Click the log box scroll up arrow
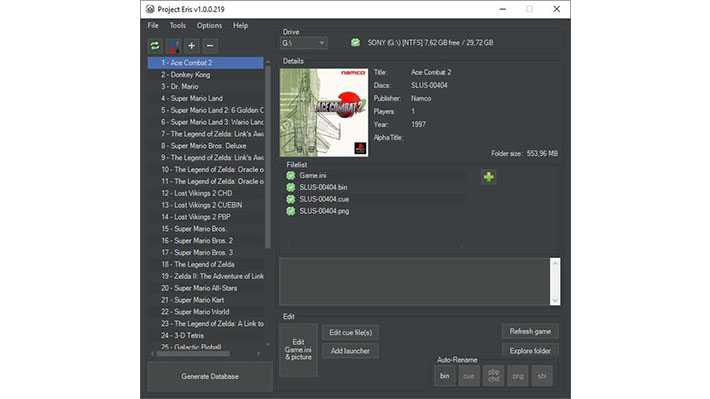Image resolution: width=710 pixels, height=399 pixels. [555, 263]
